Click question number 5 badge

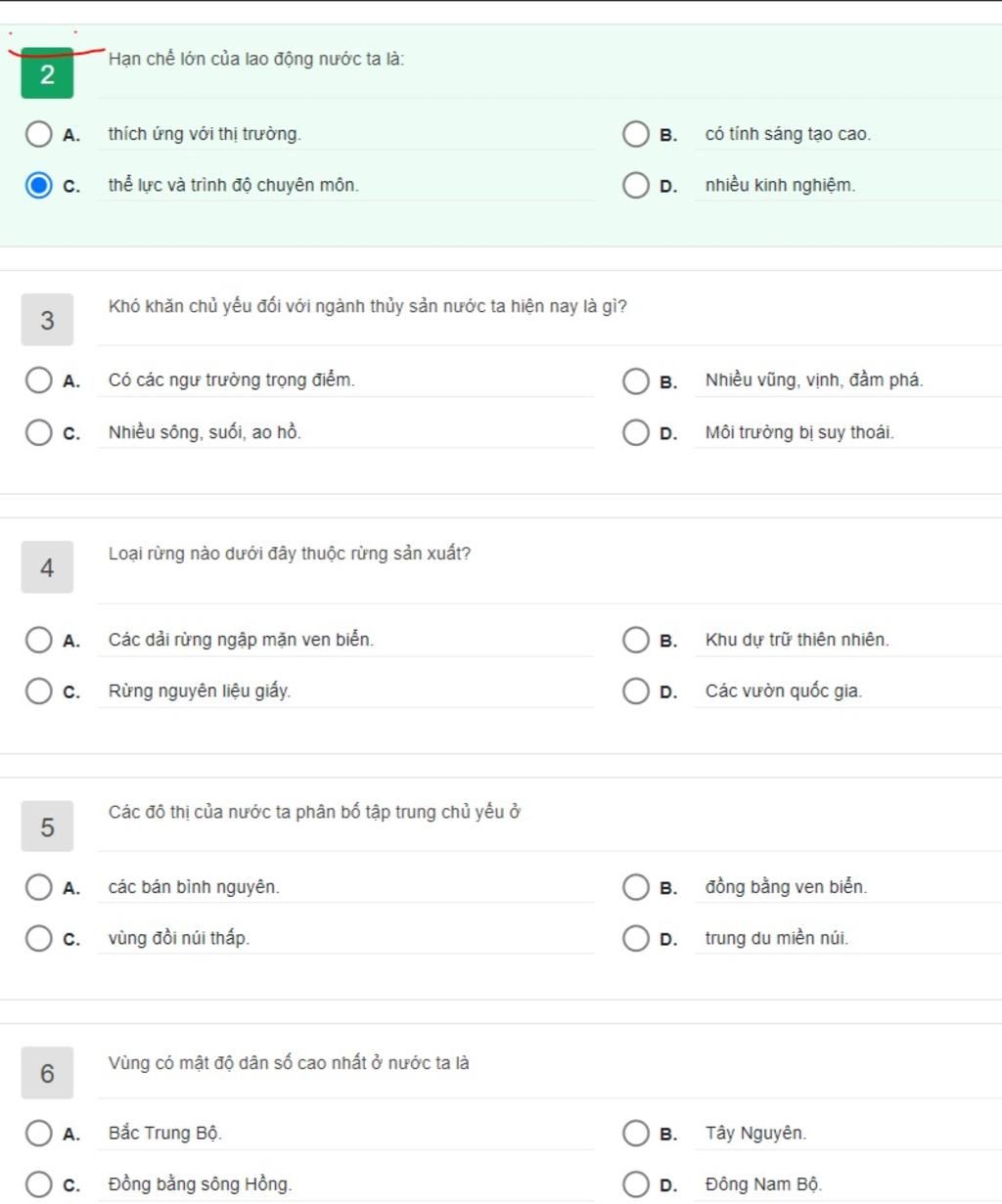(47, 827)
